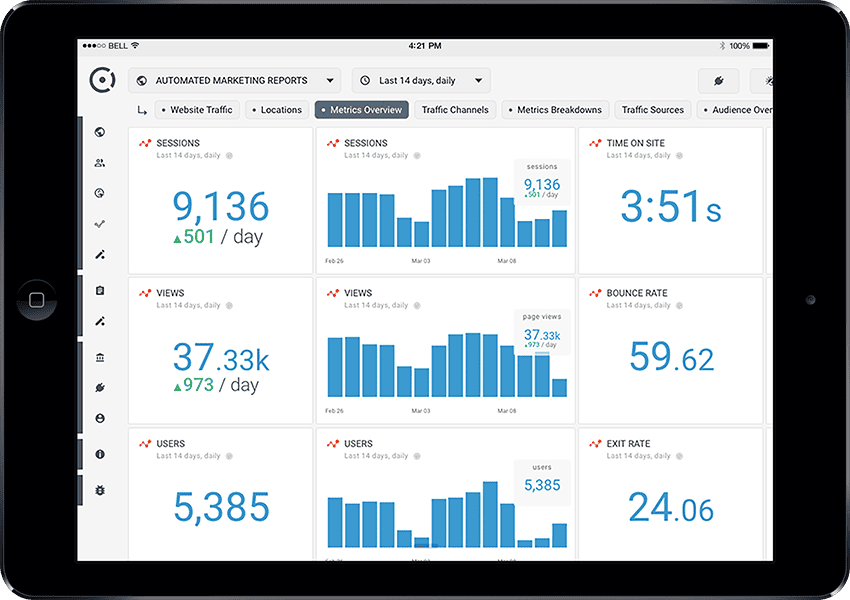Viewport: 850px width, 600px height.
Task: Open the info icon in left sidebar
Action: 100,454
